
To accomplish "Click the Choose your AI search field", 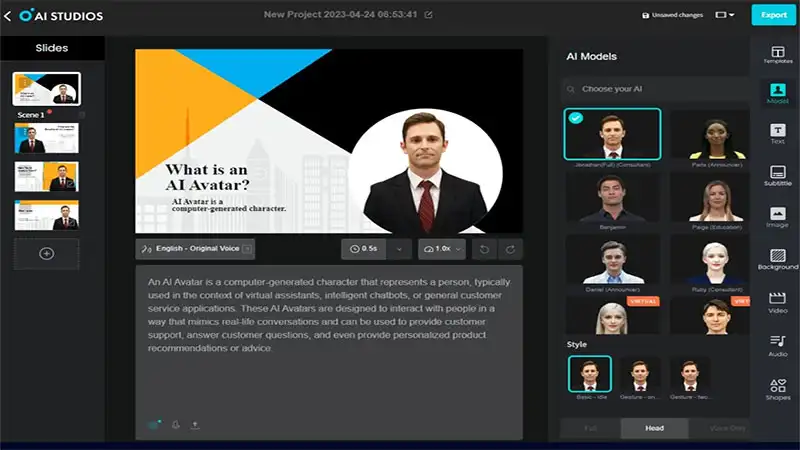I will (x=656, y=89).
